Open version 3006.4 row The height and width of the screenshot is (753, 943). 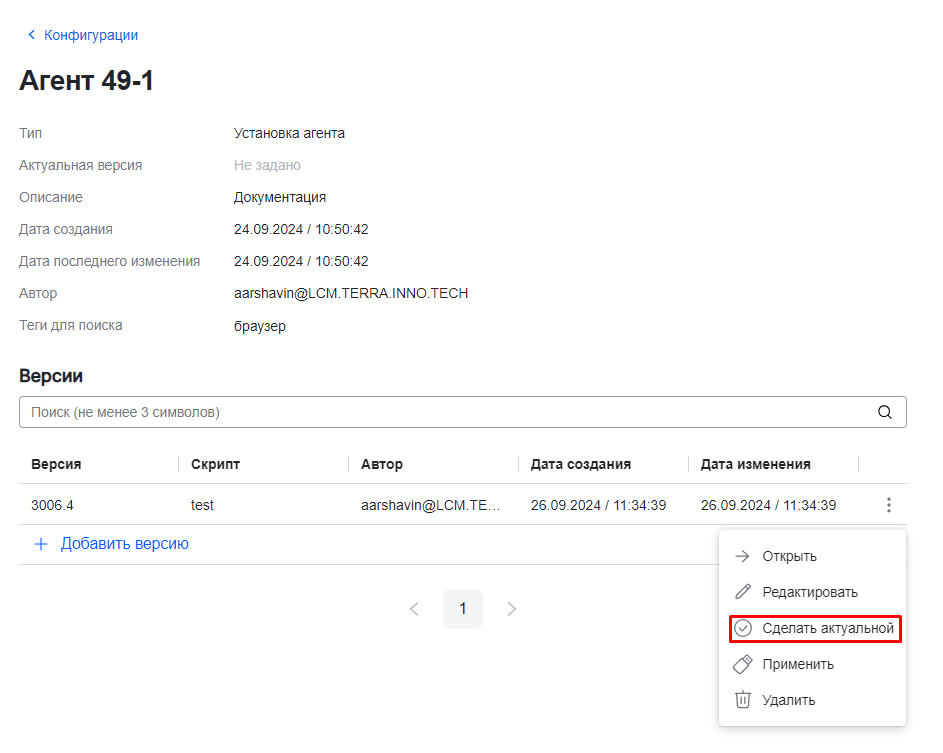(x=52, y=505)
